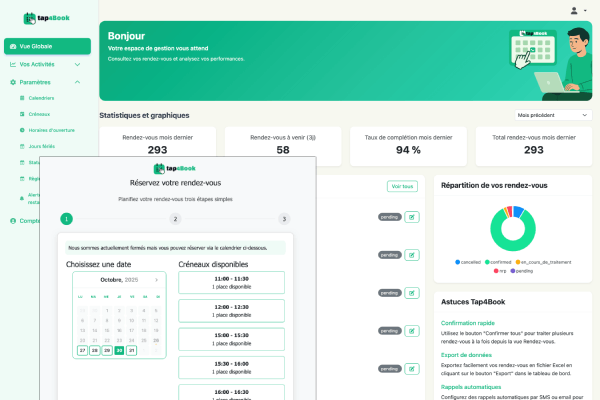Viewport: 600px width, 400px height.
Task: Select the 11:00 - 11:30 time slot
Action: [x=231, y=282]
